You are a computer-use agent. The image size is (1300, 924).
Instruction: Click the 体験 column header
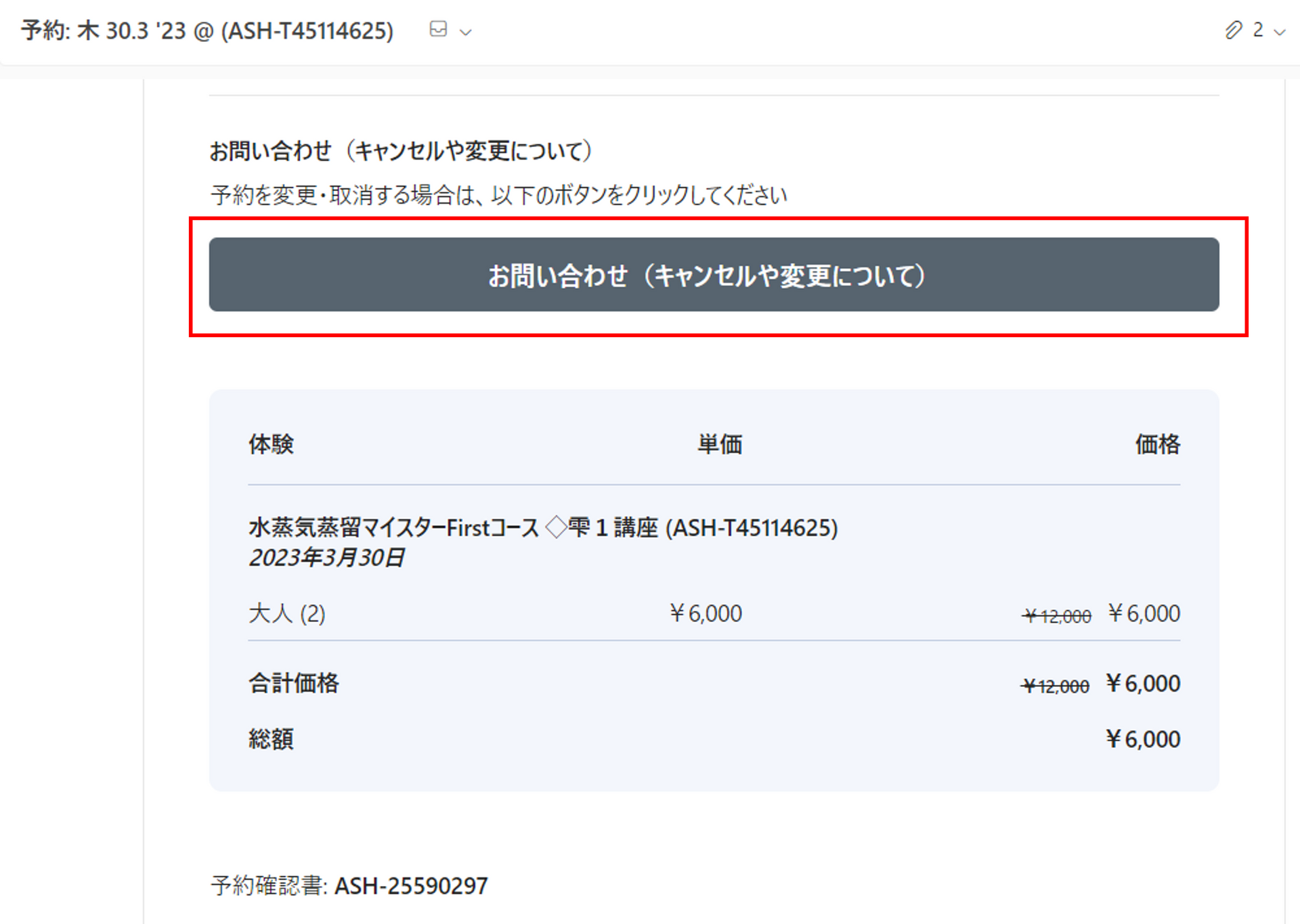tap(271, 444)
